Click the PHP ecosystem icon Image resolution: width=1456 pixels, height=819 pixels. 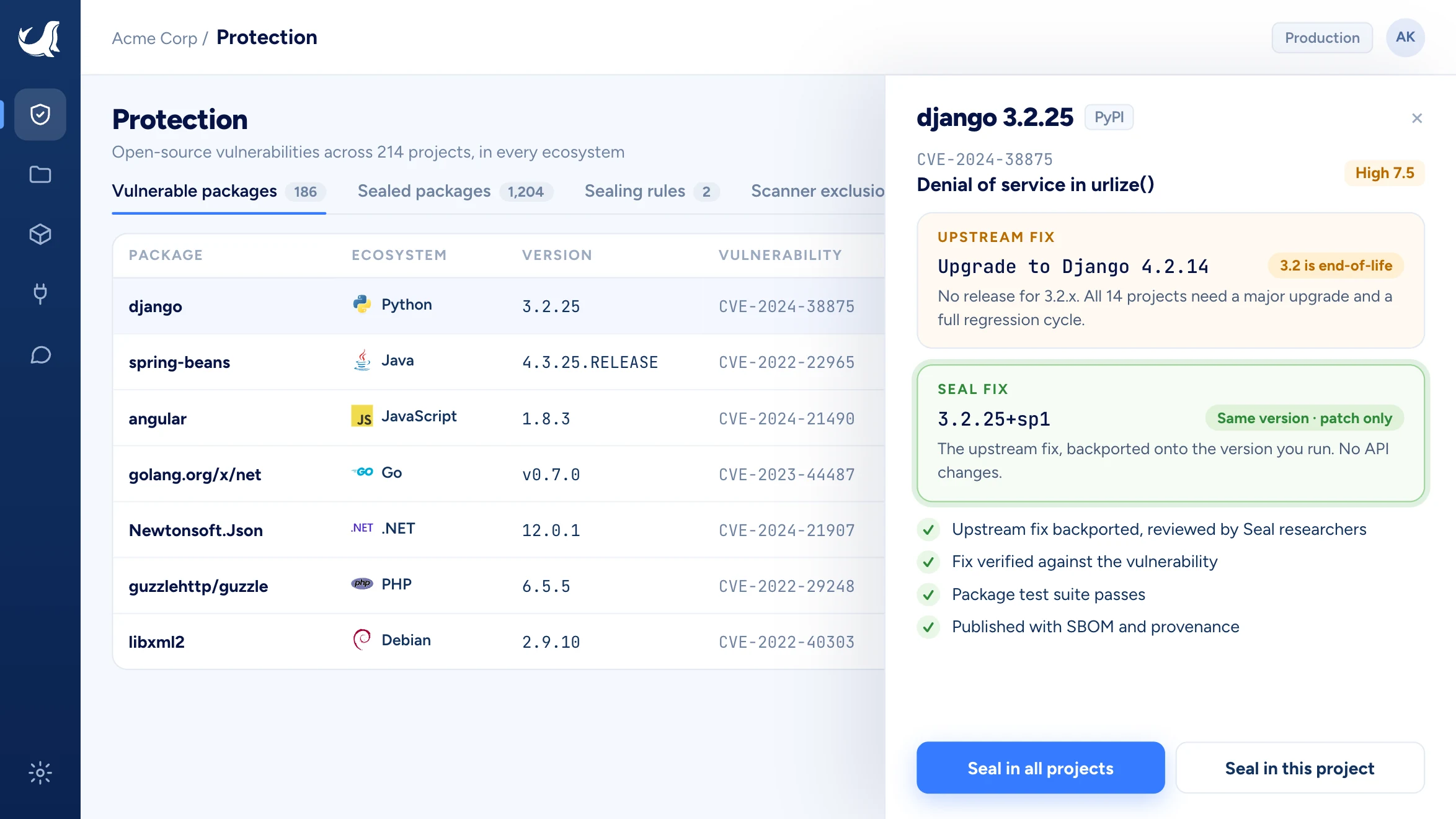point(362,583)
